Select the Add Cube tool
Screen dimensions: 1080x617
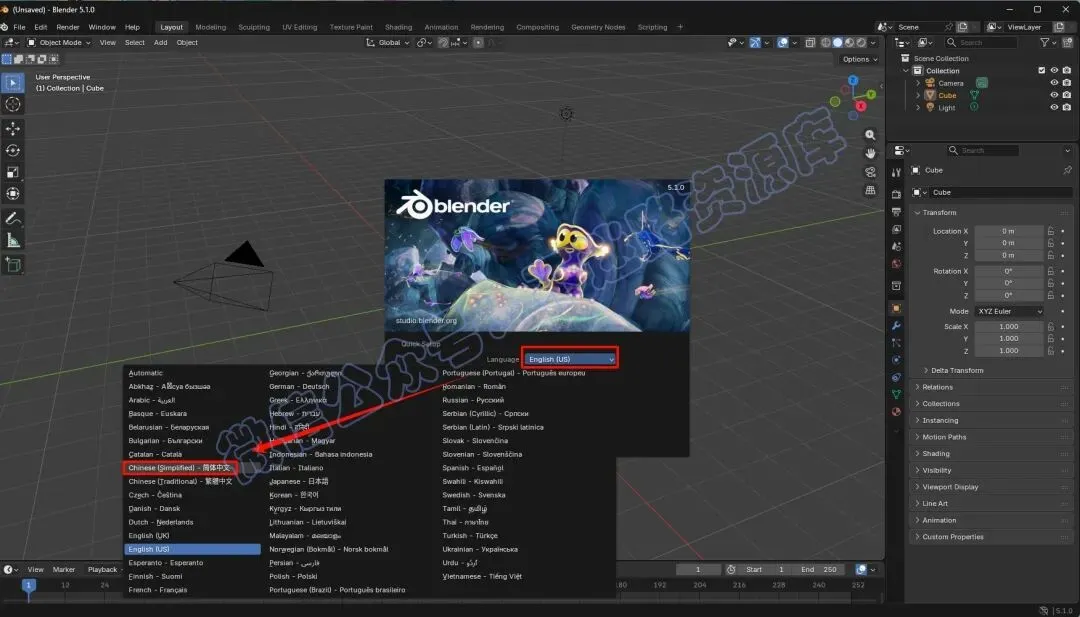click(x=12, y=264)
